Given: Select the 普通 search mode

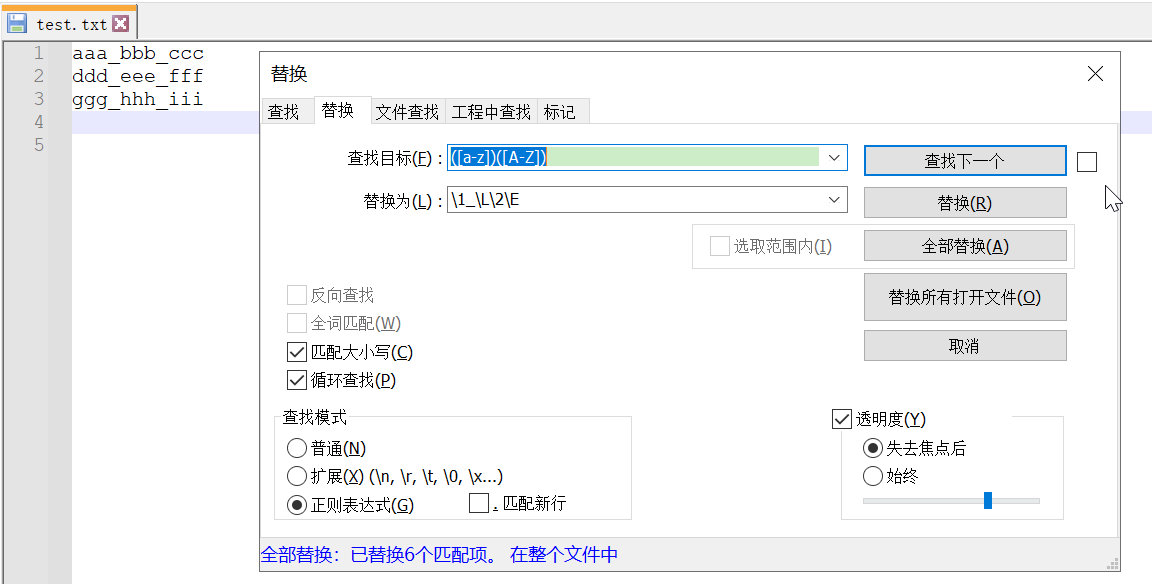Looking at the screenshot, I should pos(297,448).
